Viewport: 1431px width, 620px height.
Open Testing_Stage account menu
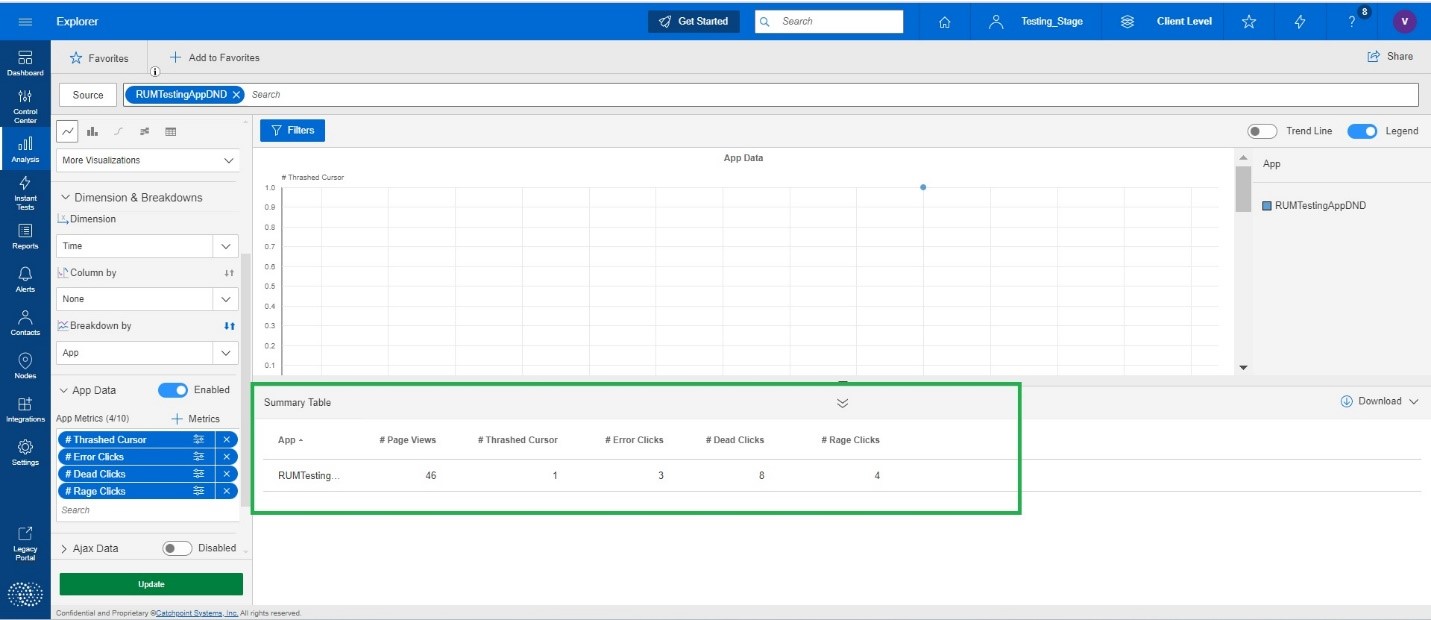pyautogui.click(x=1036, y=21)
